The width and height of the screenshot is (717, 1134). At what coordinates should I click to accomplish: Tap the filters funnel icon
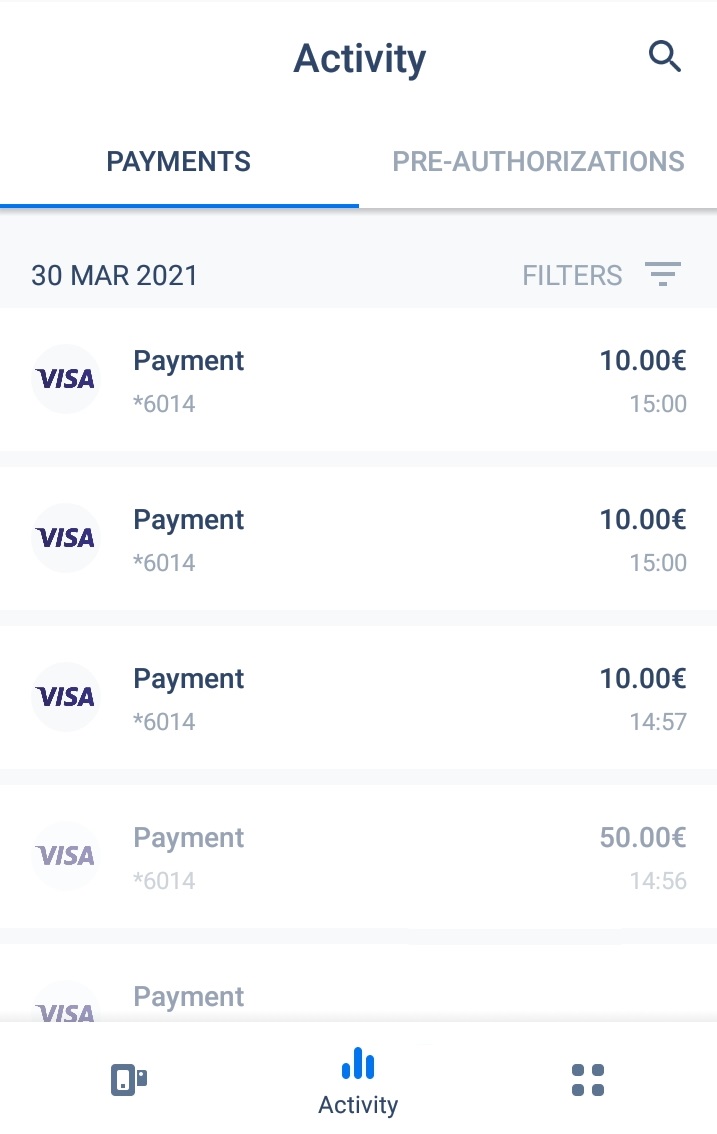coord(663,274)
